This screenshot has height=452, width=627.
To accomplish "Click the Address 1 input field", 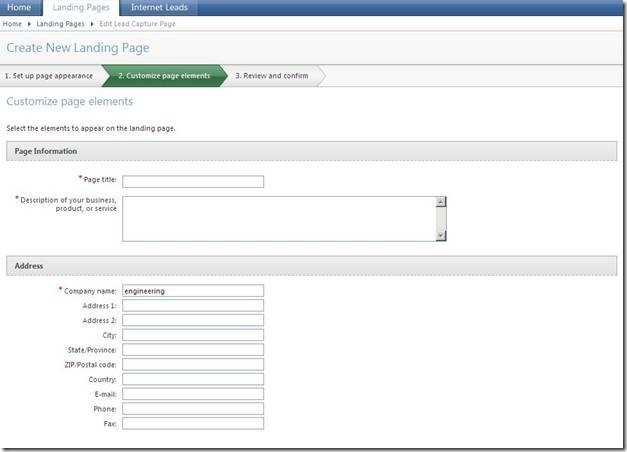I will click(193, 306).
